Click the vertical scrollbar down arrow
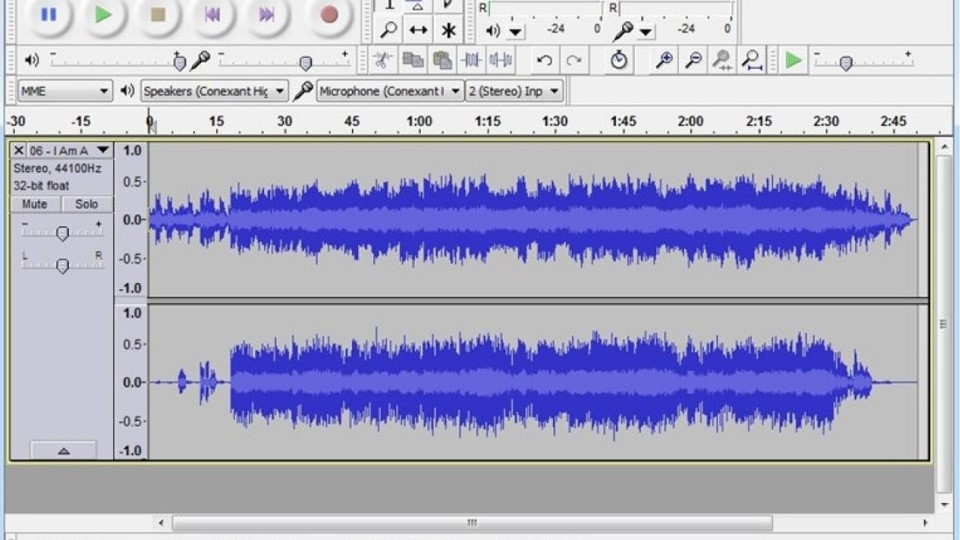The width and height of the screenshot is (960, 540). pos(944,504)
